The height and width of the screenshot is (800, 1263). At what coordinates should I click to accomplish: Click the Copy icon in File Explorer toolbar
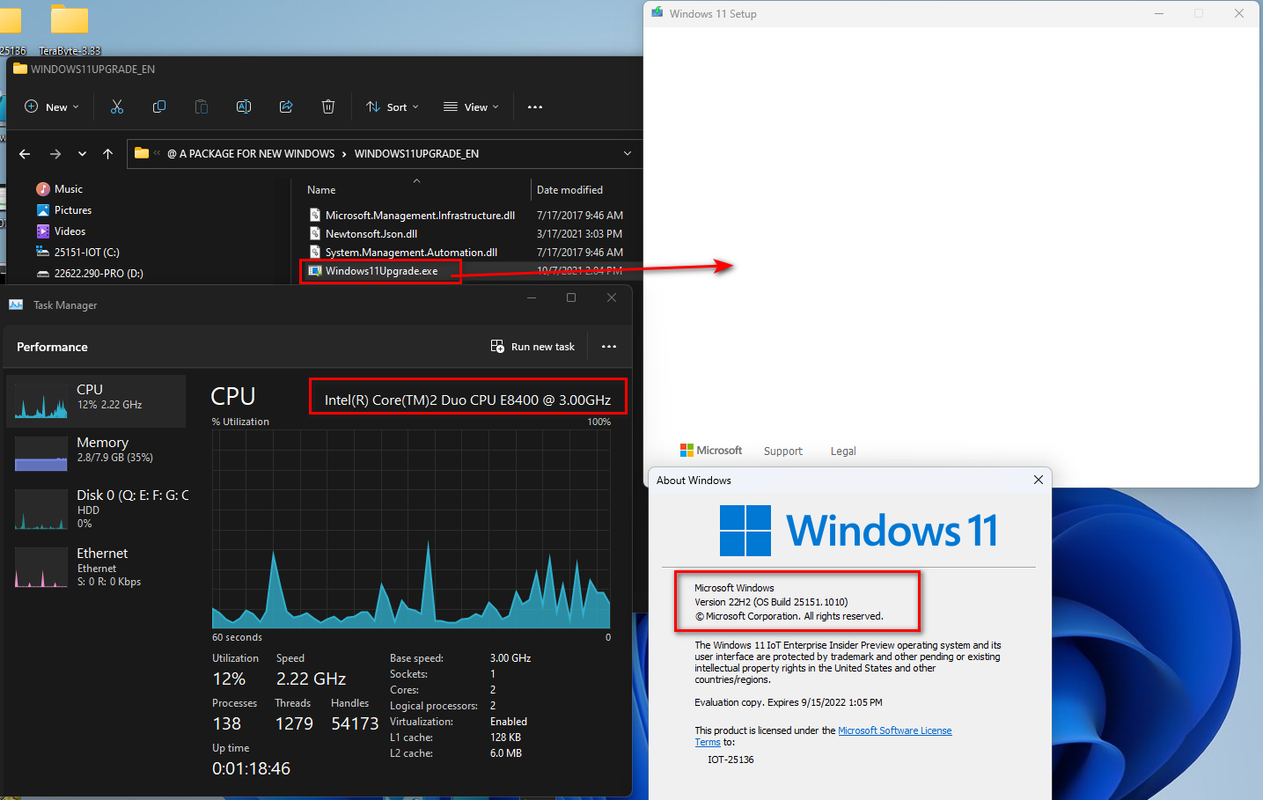coord(159,107)
